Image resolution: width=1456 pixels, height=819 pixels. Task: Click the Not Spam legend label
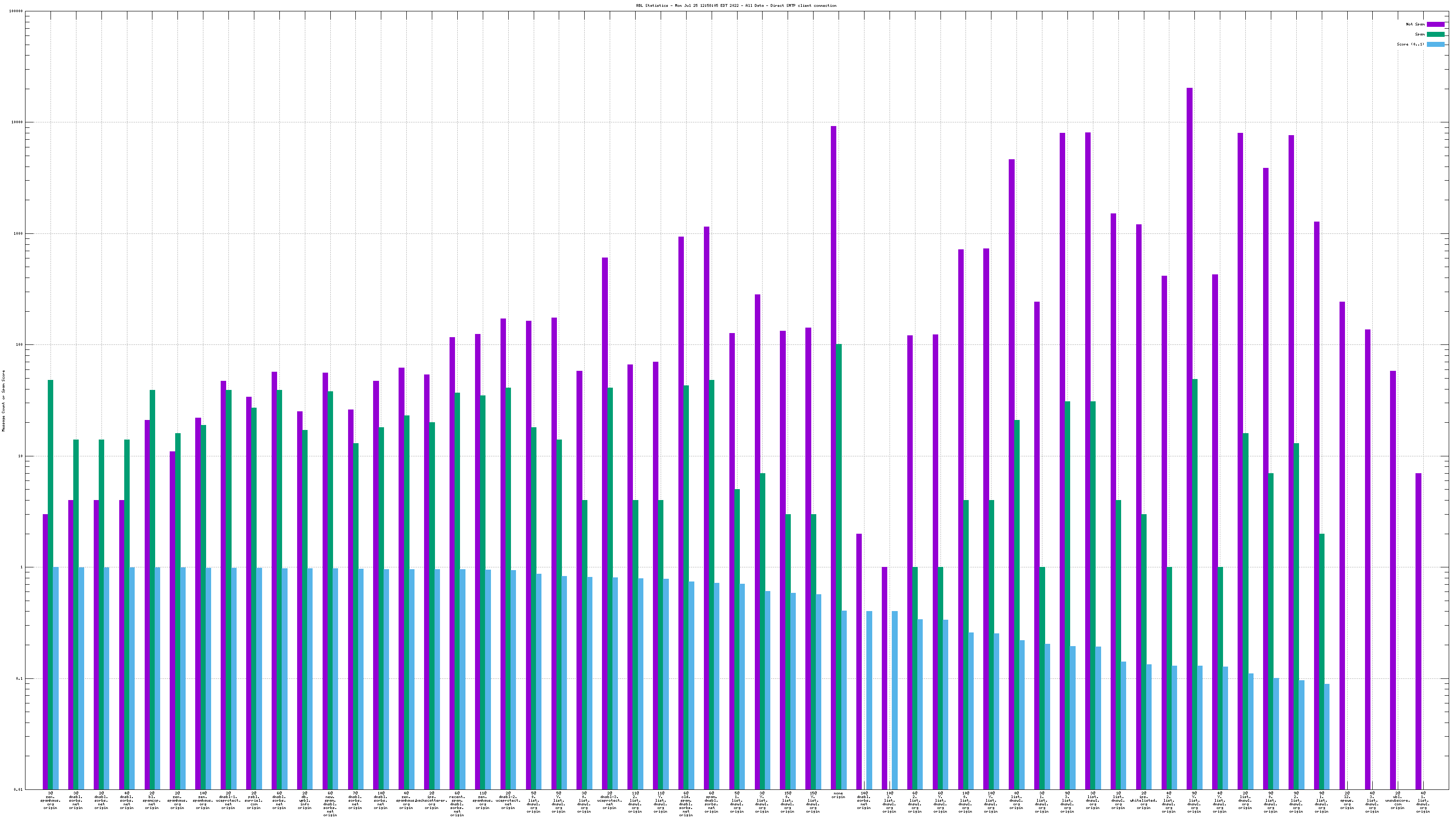point(1416,24)
